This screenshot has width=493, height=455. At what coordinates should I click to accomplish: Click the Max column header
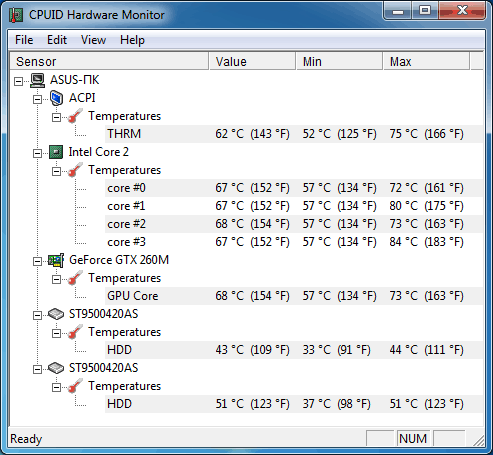click(x=426, y=61)
